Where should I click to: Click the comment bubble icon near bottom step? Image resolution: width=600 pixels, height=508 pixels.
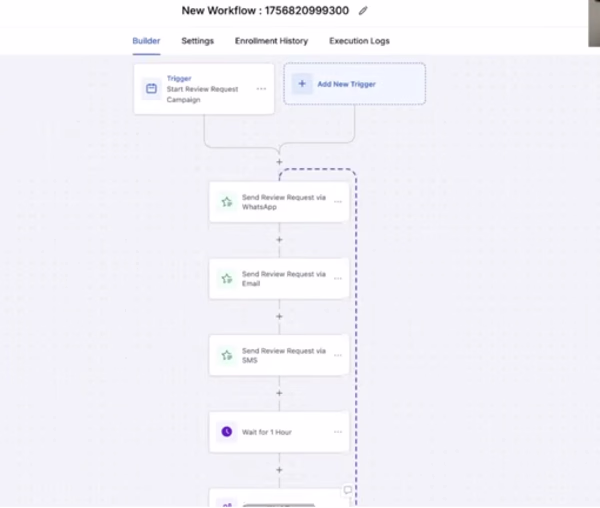tap(347, 490)
